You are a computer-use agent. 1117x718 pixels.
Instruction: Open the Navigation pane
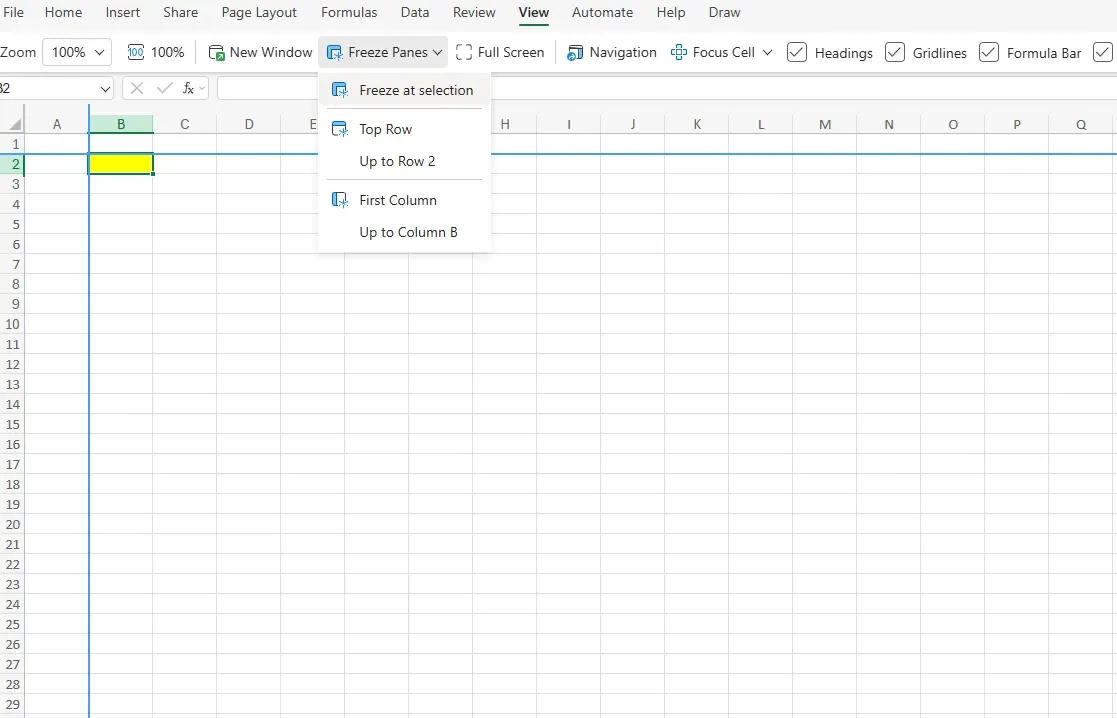pos(612,52)
